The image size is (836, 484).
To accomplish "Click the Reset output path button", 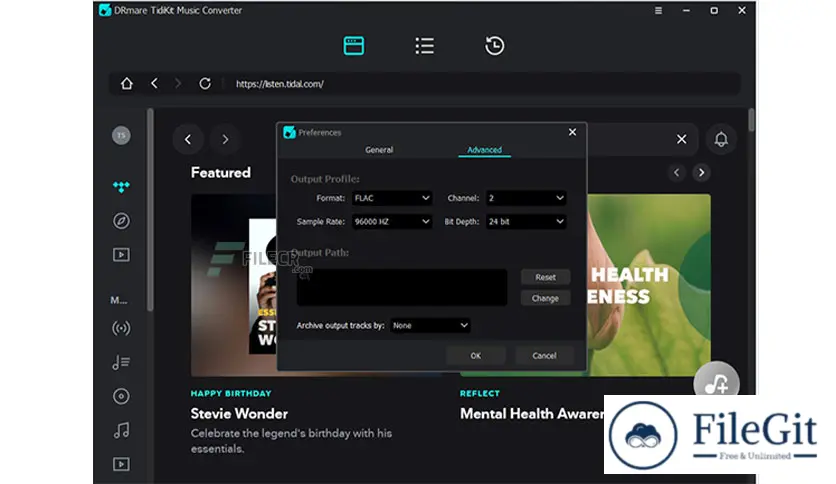I will 545,277.
